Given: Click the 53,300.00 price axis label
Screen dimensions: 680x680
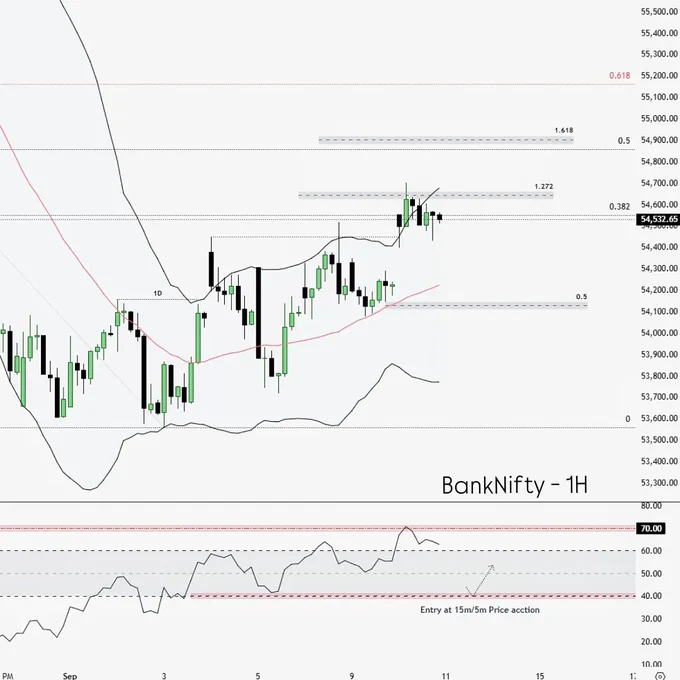Looking at the screenshot, I should click(x=659, y=483).
